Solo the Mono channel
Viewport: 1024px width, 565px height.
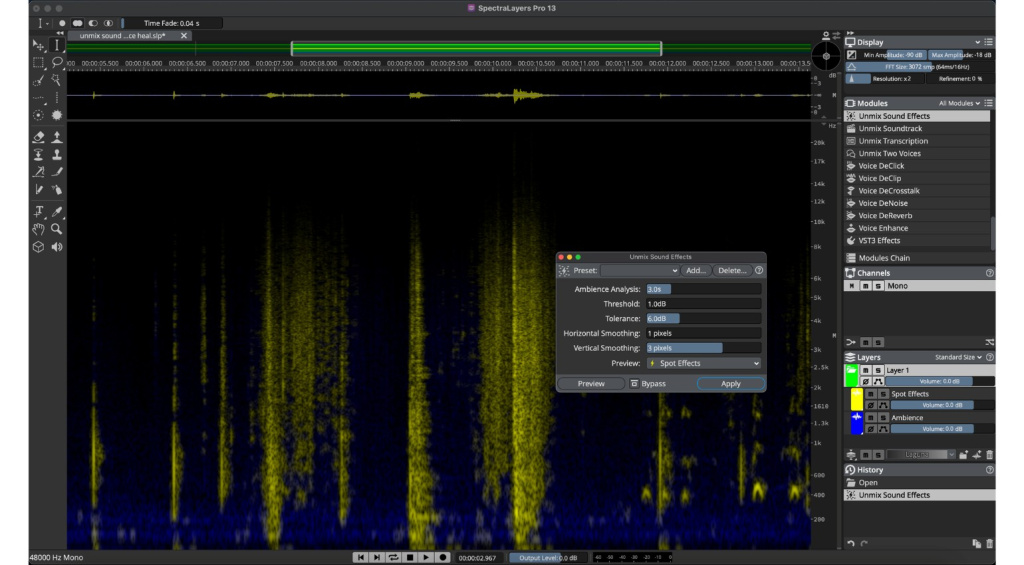(x=878, y=286)
